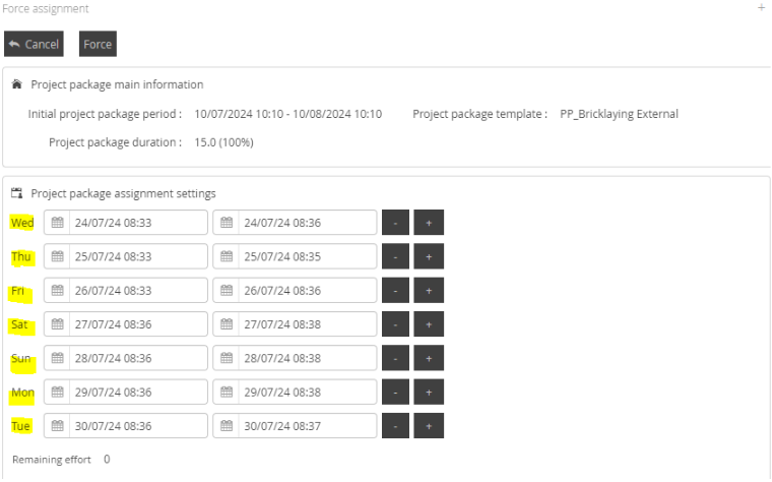Viewport: 772px width, 482px height.
Task: Open calendar icon for Wed end date
Action: 226,223
